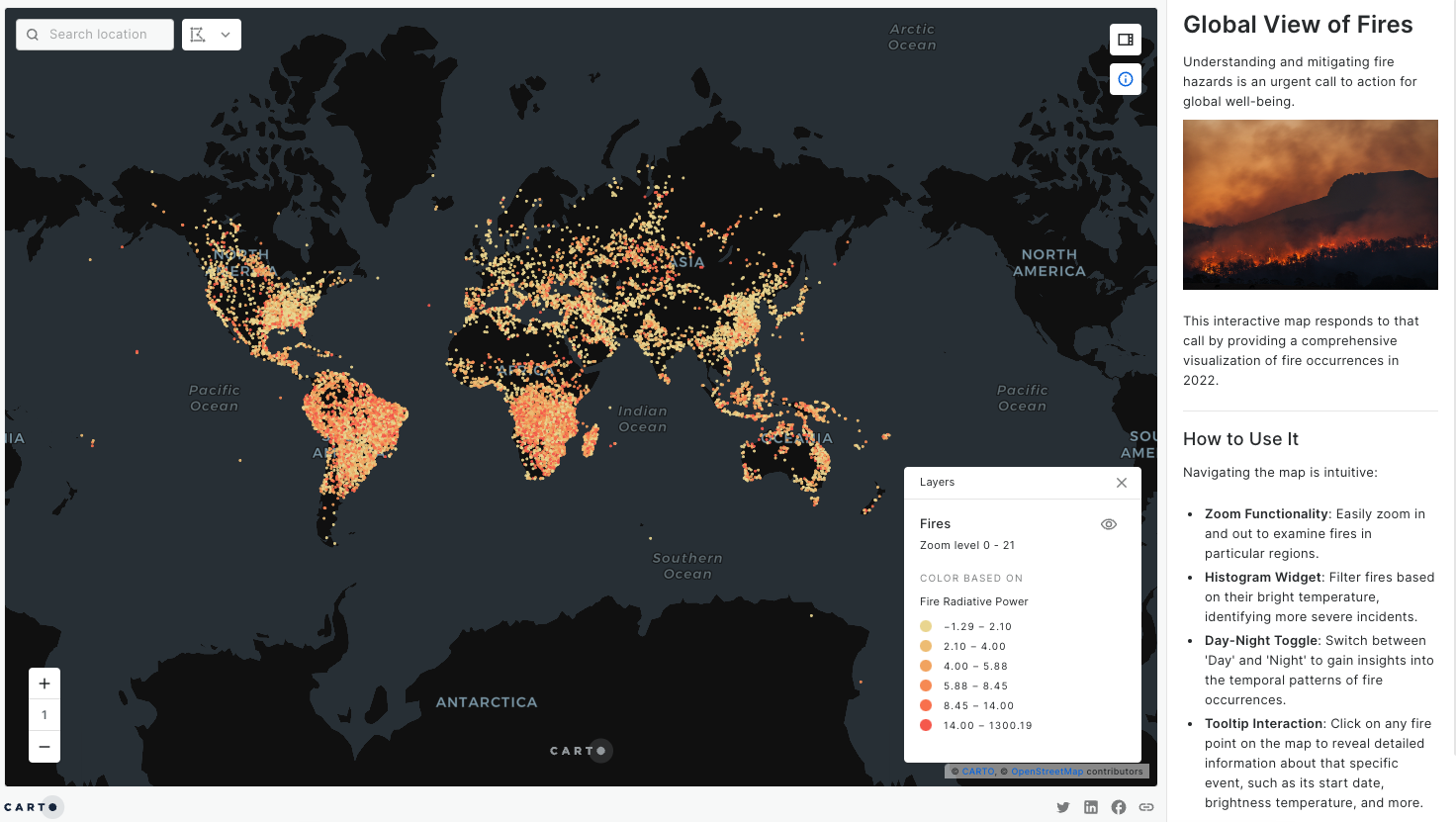The image size is (1456, 822).
Task: Expand the selection tool dropdown arrow
Action: point(226,35)
